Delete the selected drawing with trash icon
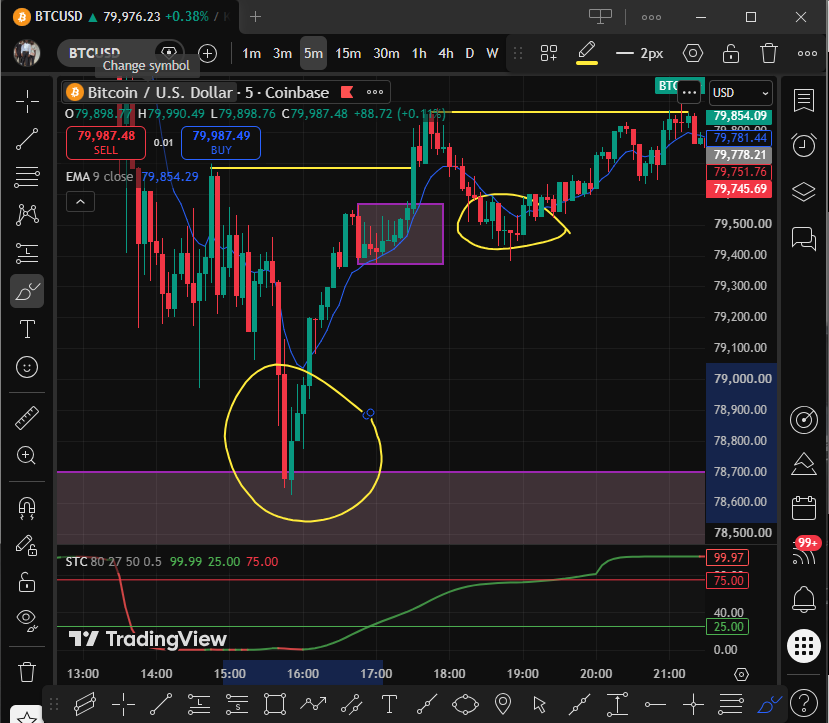 (x=769, y=53)
